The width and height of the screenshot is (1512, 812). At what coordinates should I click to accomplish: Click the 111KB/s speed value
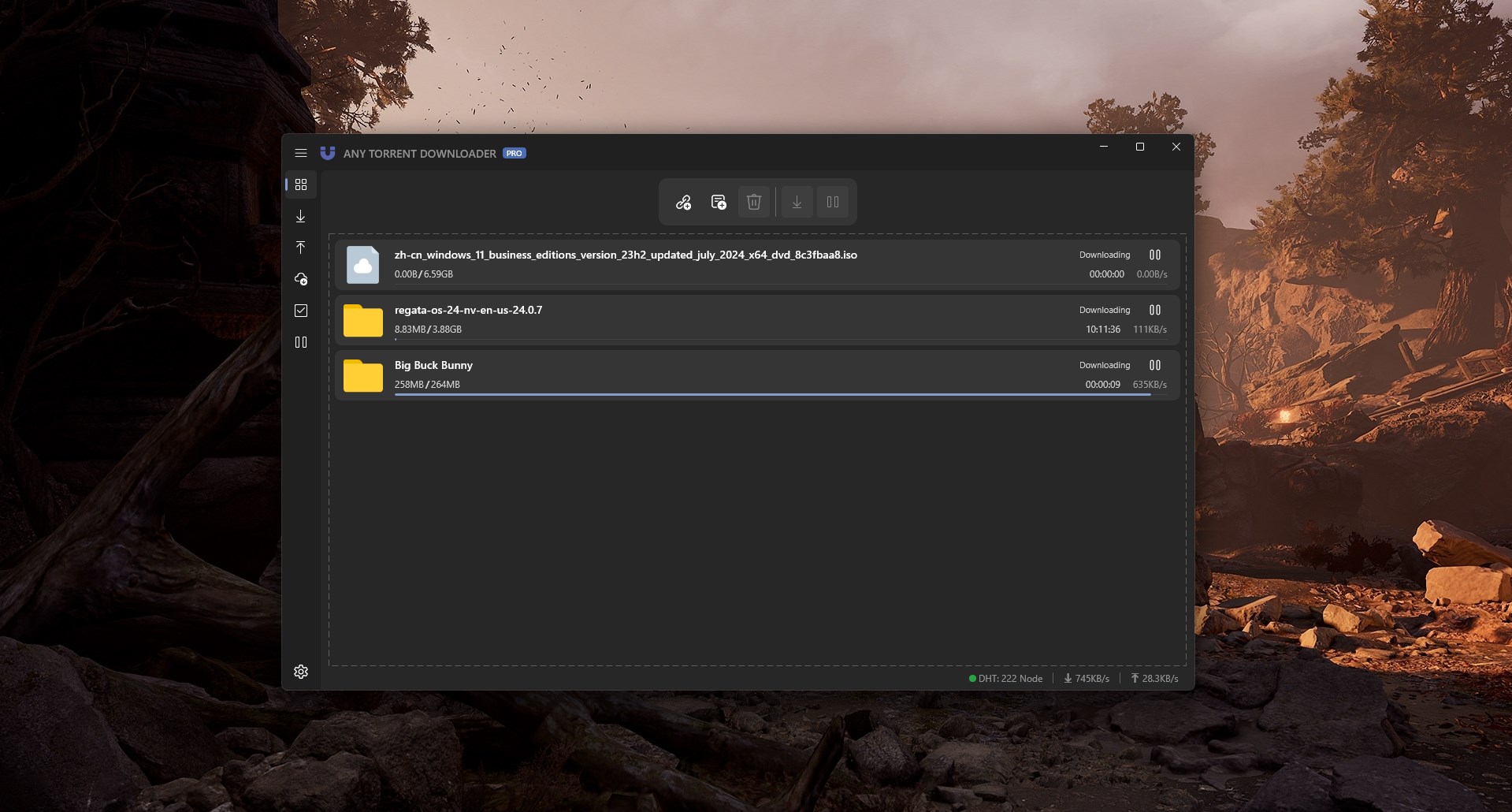[x=1150, y=330]
